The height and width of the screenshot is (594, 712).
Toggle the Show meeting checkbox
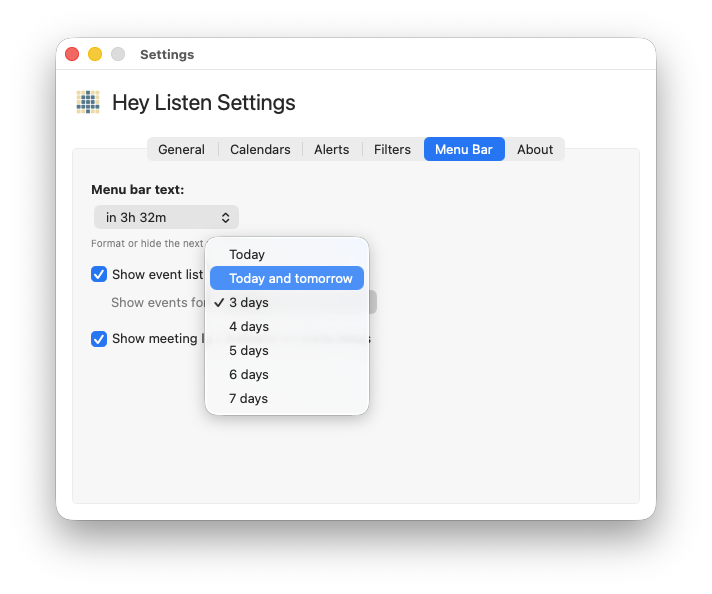99,339
